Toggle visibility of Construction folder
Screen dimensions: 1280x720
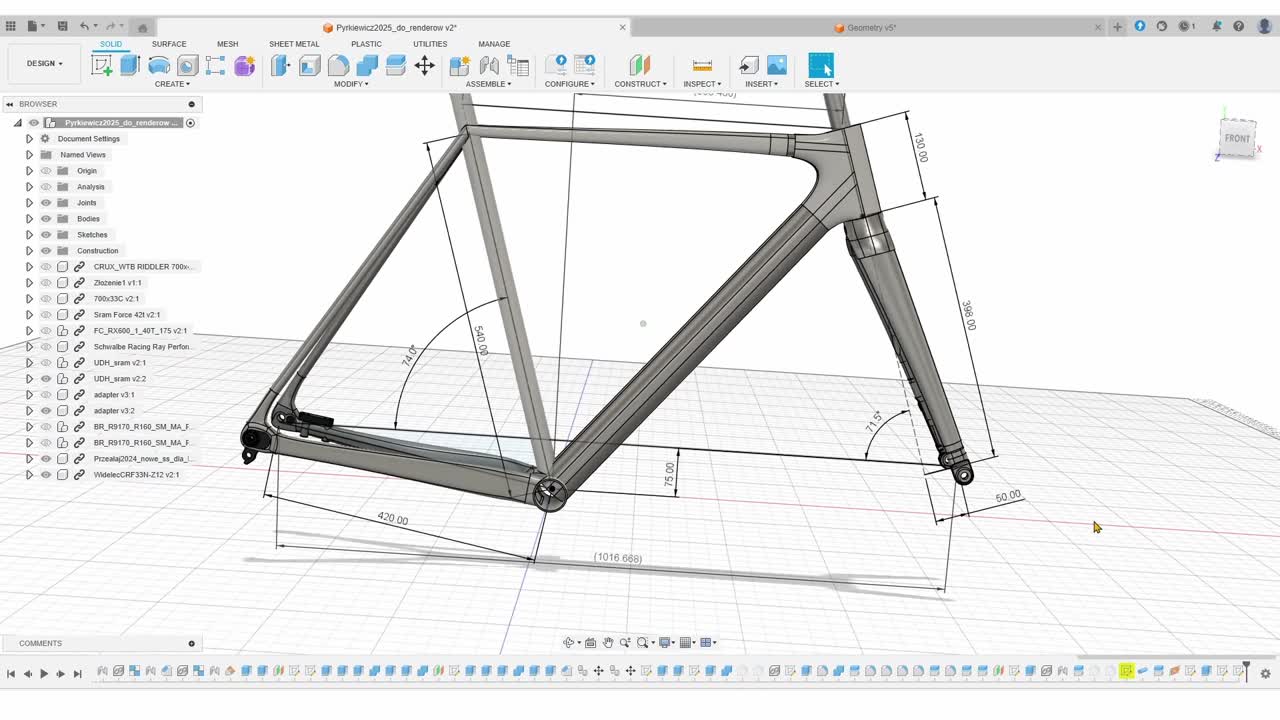click(x=46, y=251)
